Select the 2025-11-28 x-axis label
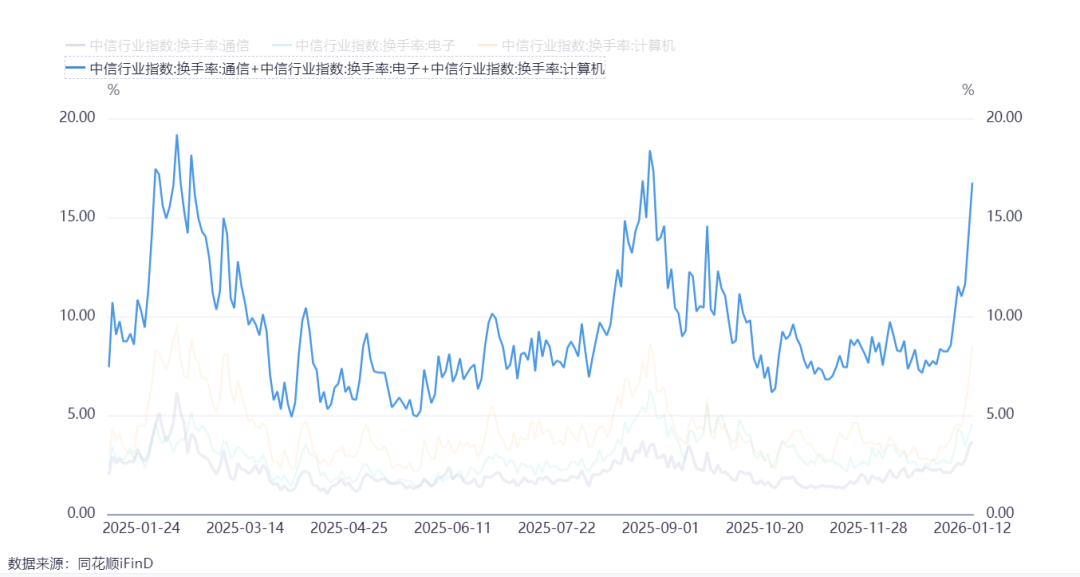This screenshot has width=1080, height=577. point(869,528)
